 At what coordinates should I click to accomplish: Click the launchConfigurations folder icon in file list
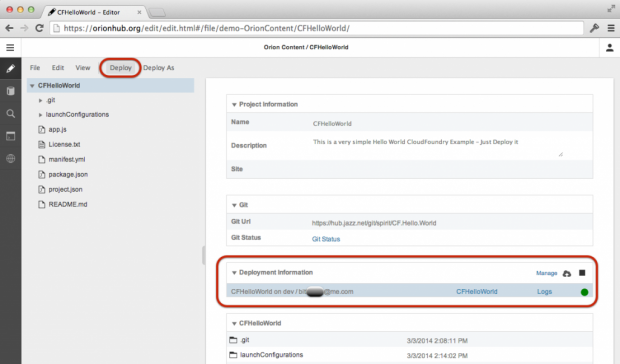coord(233,355)
